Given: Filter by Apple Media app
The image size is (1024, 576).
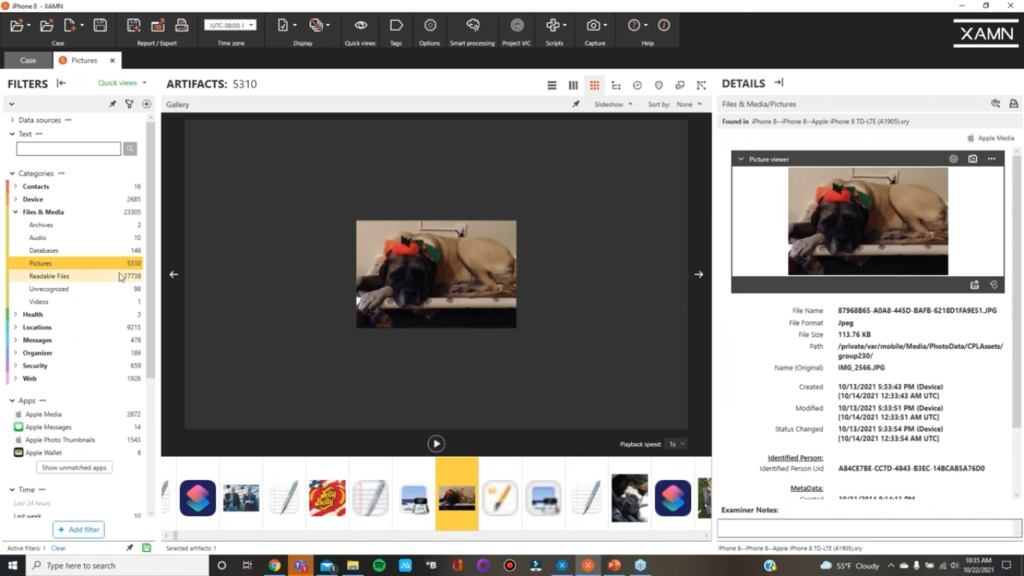Looking at the screenshot, I should (x=75, y=414).
